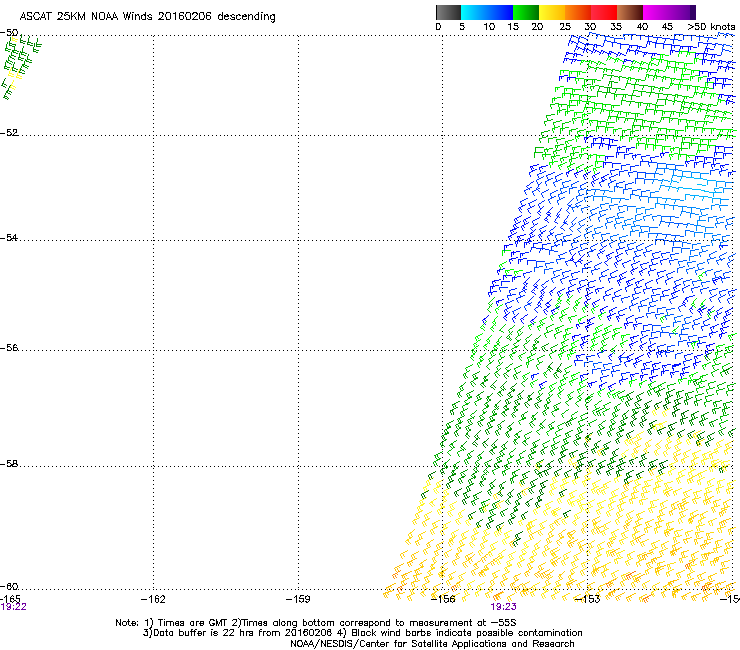Select the brown 35-40 knots legend color

tap(630, 12)
